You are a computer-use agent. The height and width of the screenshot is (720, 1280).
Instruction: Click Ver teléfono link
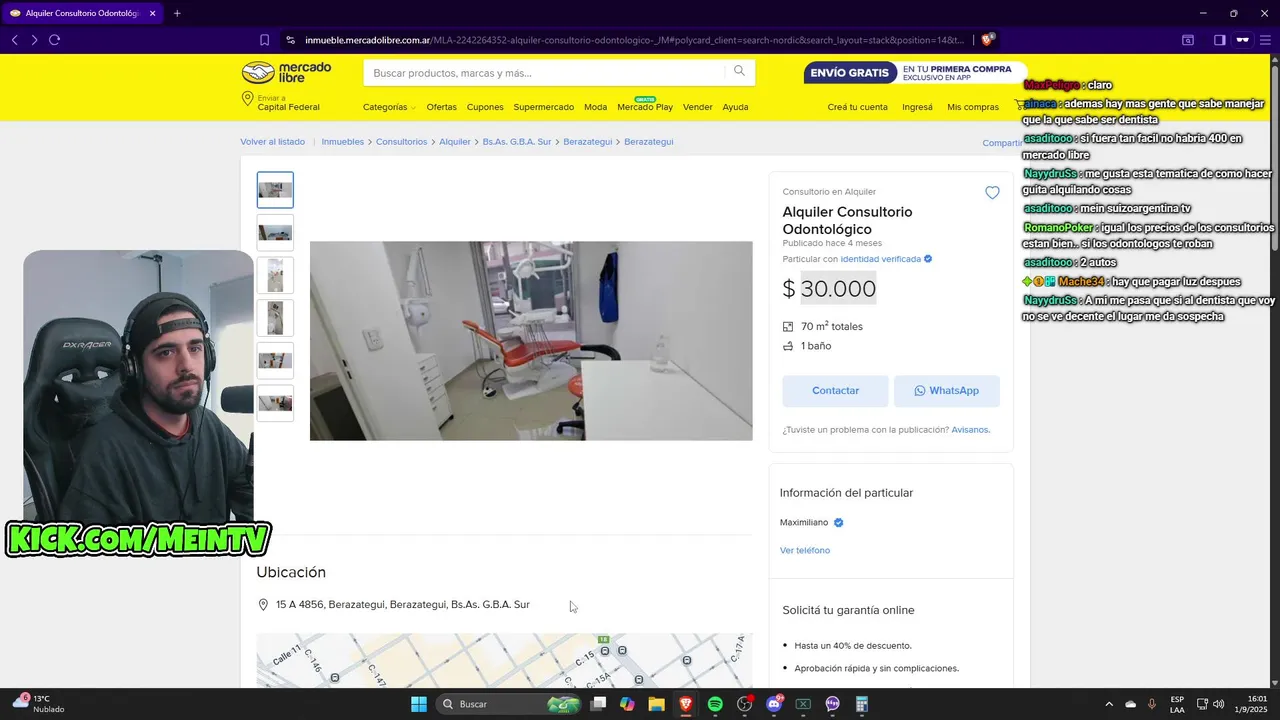805,551
